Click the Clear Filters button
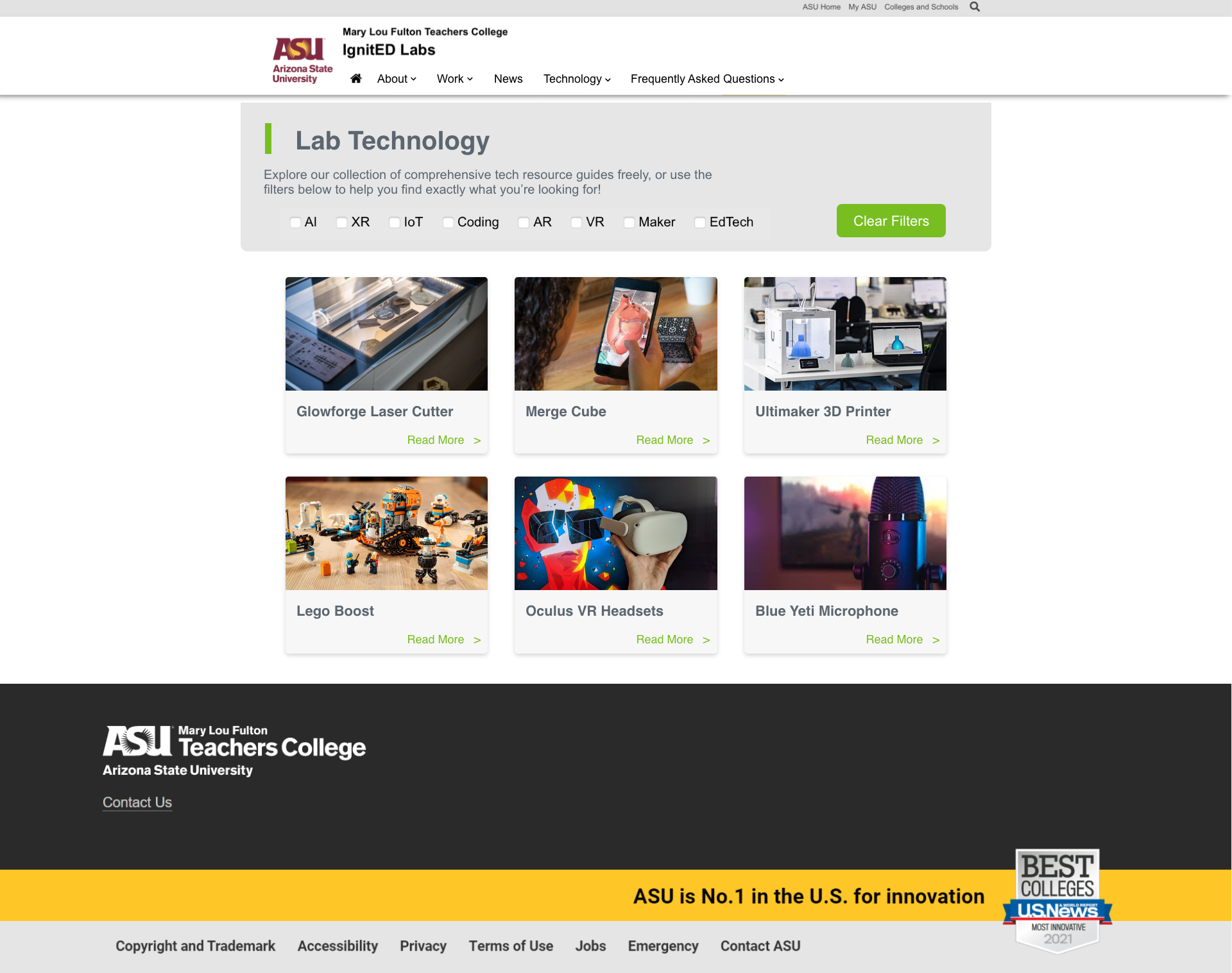The height and width of the screenshot is (973, 1232). (x=891, y=221)
